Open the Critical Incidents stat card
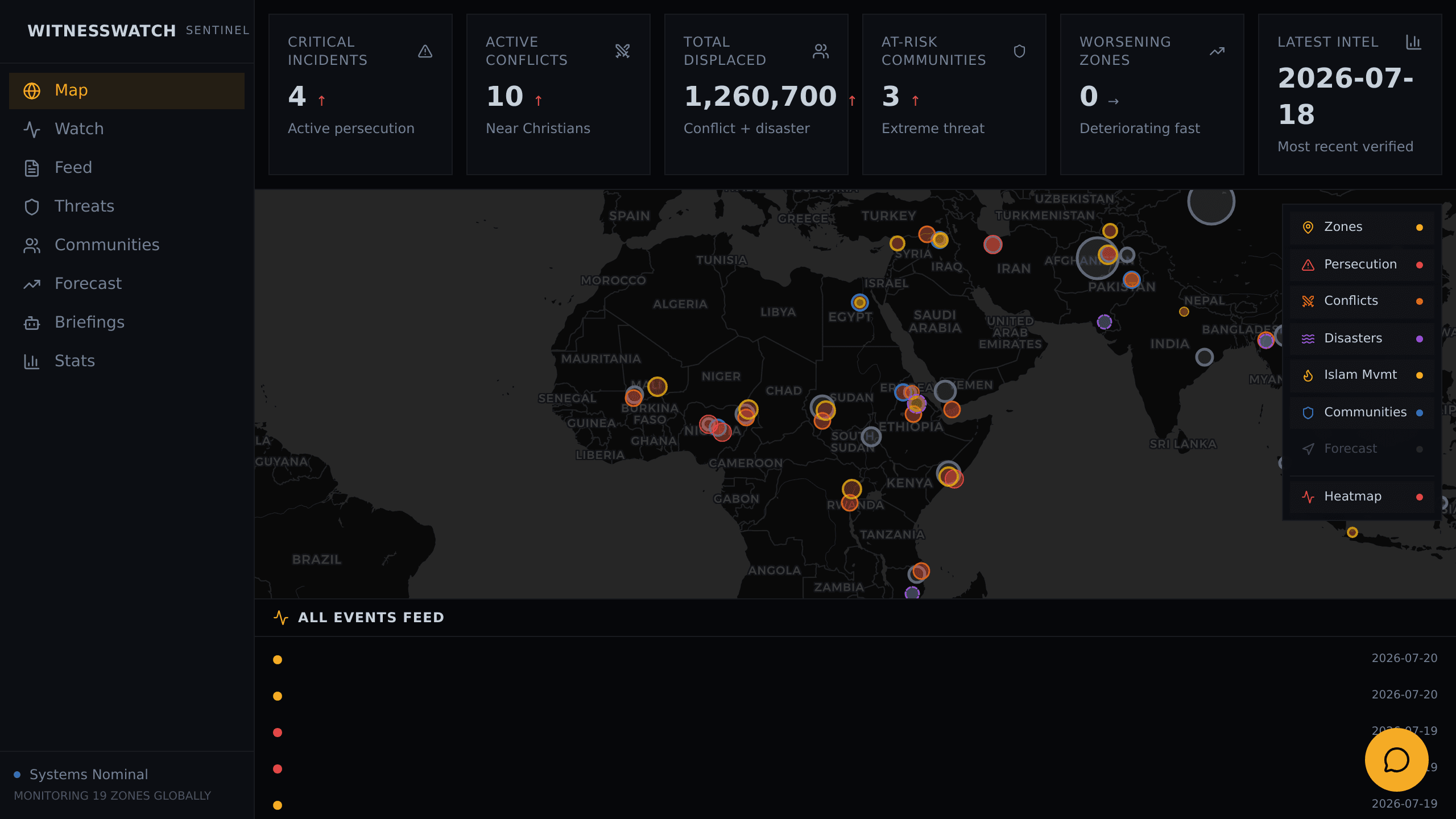Image resolution: width=1456 pixels, height=819 pixels. click(361, 94)
